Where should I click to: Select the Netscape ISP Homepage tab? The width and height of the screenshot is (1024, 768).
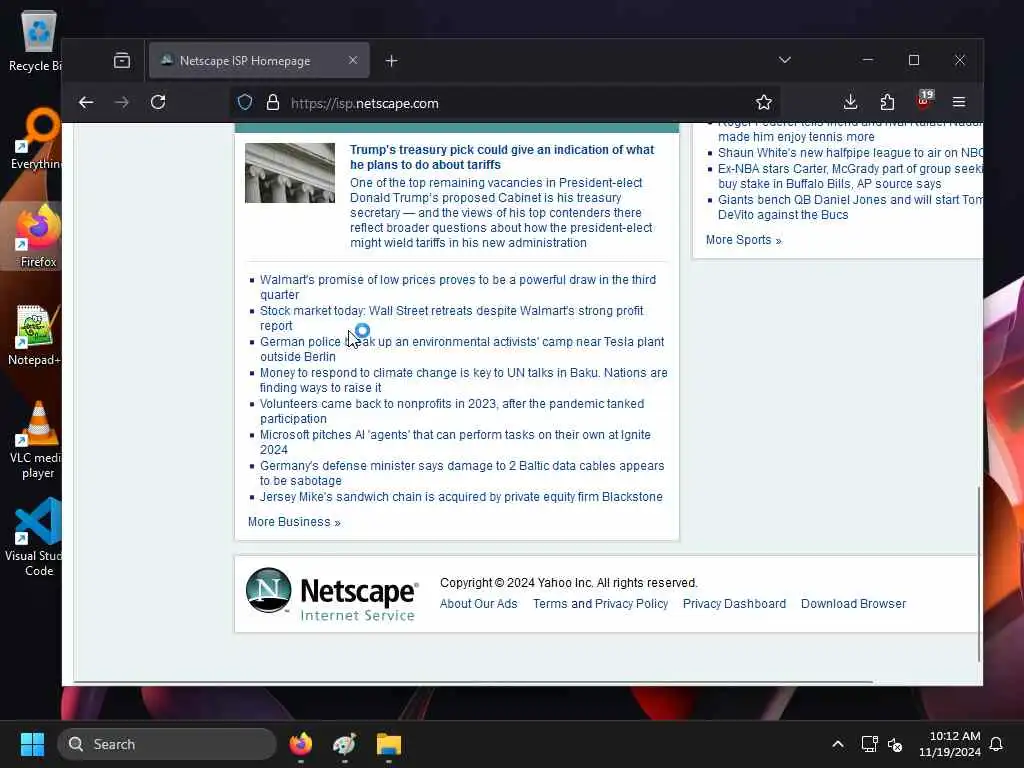pos(259,61)
